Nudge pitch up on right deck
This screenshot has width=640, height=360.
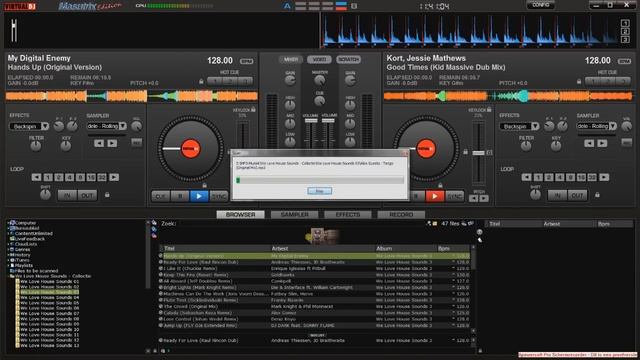click(x=484, y=199)
